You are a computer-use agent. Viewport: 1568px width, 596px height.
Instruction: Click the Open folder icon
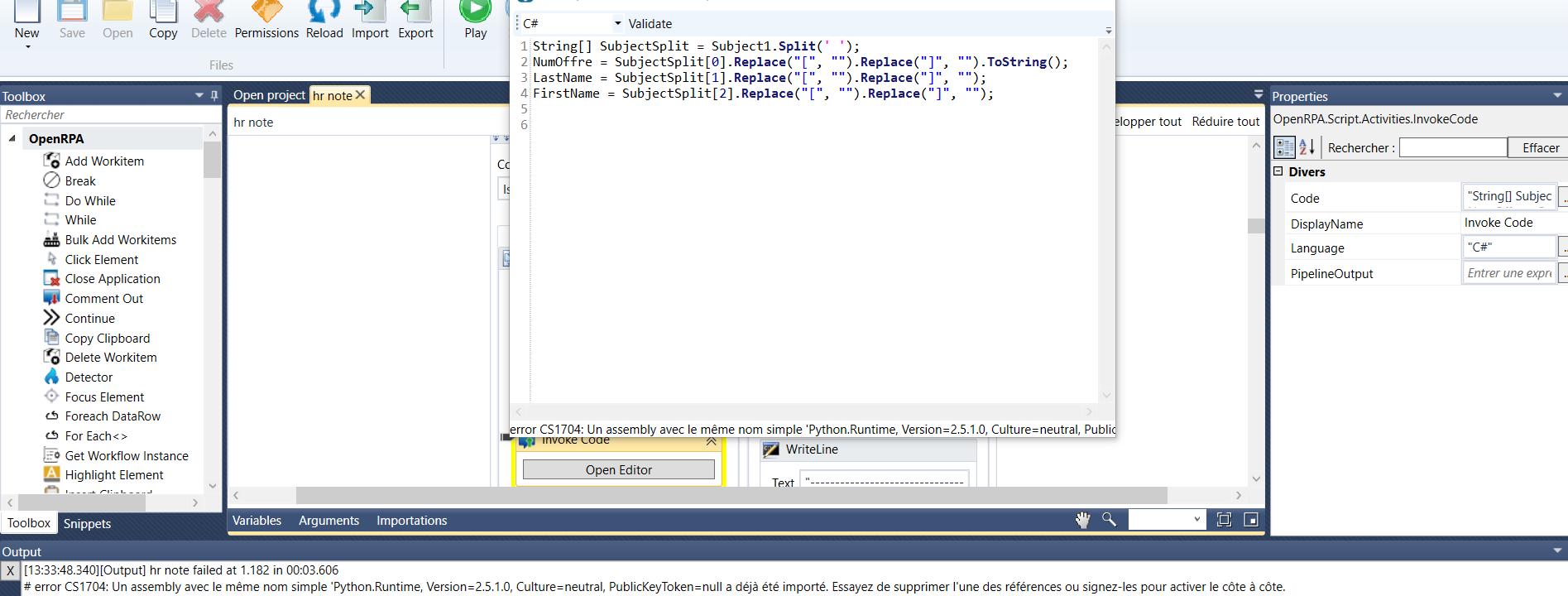117,11
